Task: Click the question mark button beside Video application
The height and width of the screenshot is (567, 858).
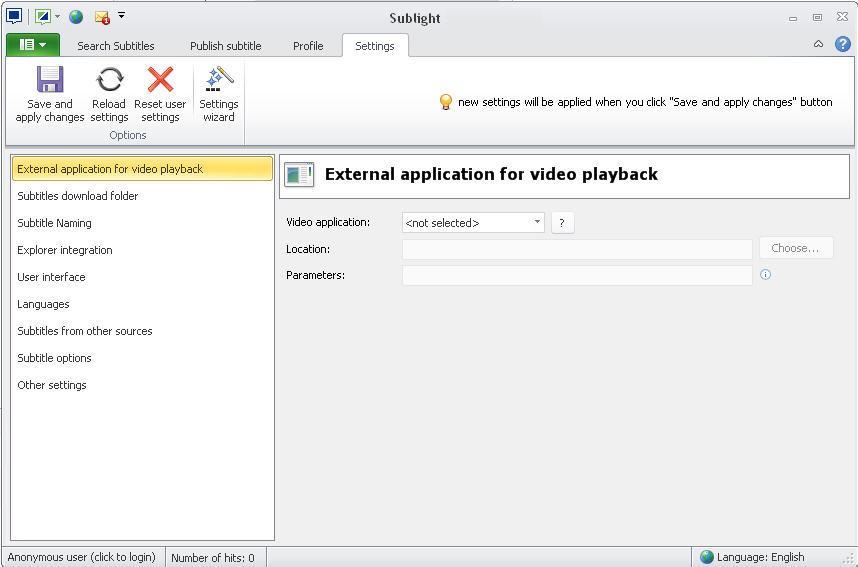Action: pyautogui.click(x=563, y=223)
